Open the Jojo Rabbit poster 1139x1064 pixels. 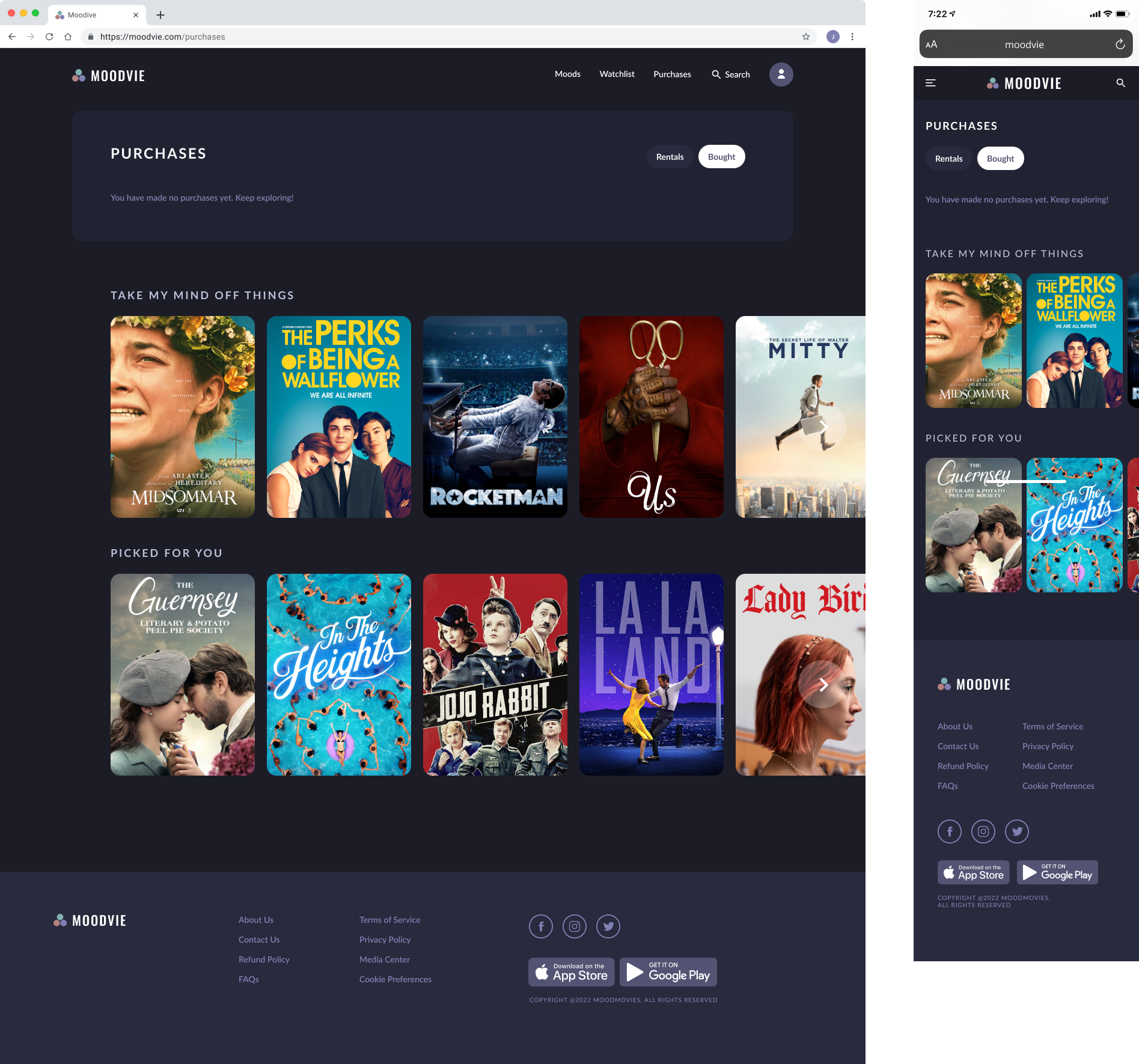[495, 675]
